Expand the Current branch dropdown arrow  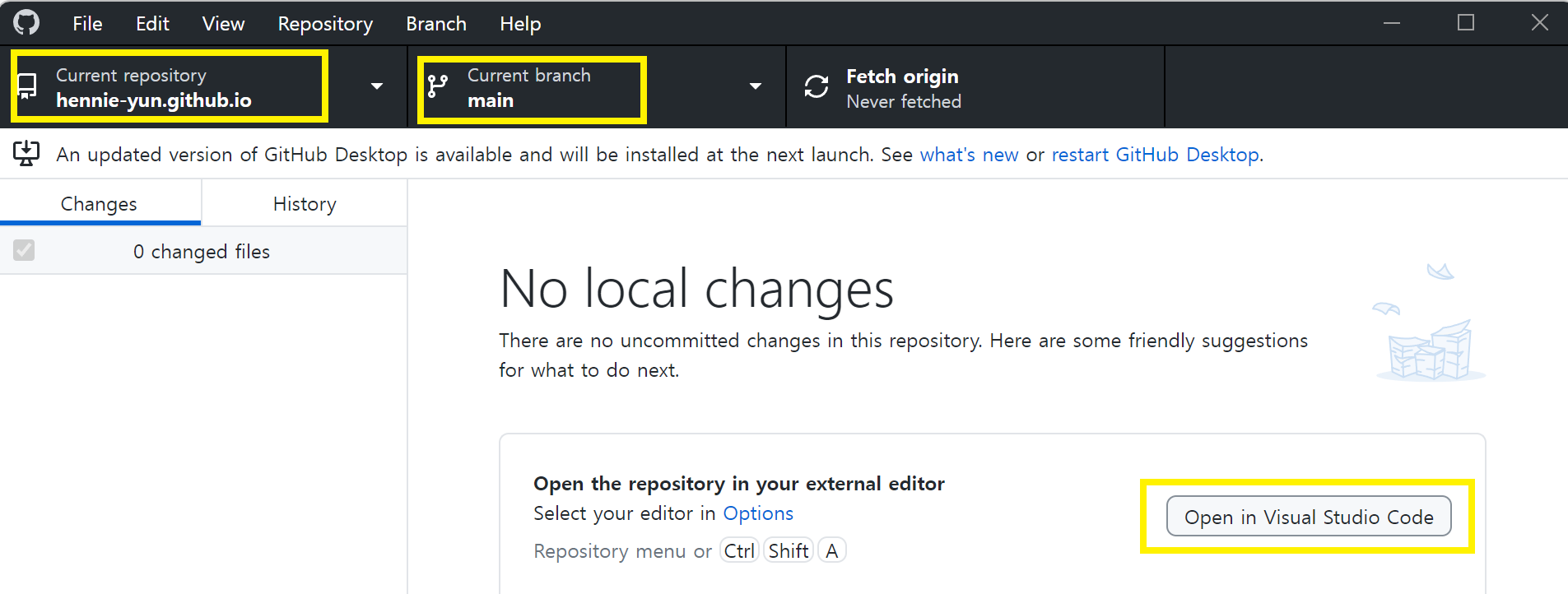[756, 86]
